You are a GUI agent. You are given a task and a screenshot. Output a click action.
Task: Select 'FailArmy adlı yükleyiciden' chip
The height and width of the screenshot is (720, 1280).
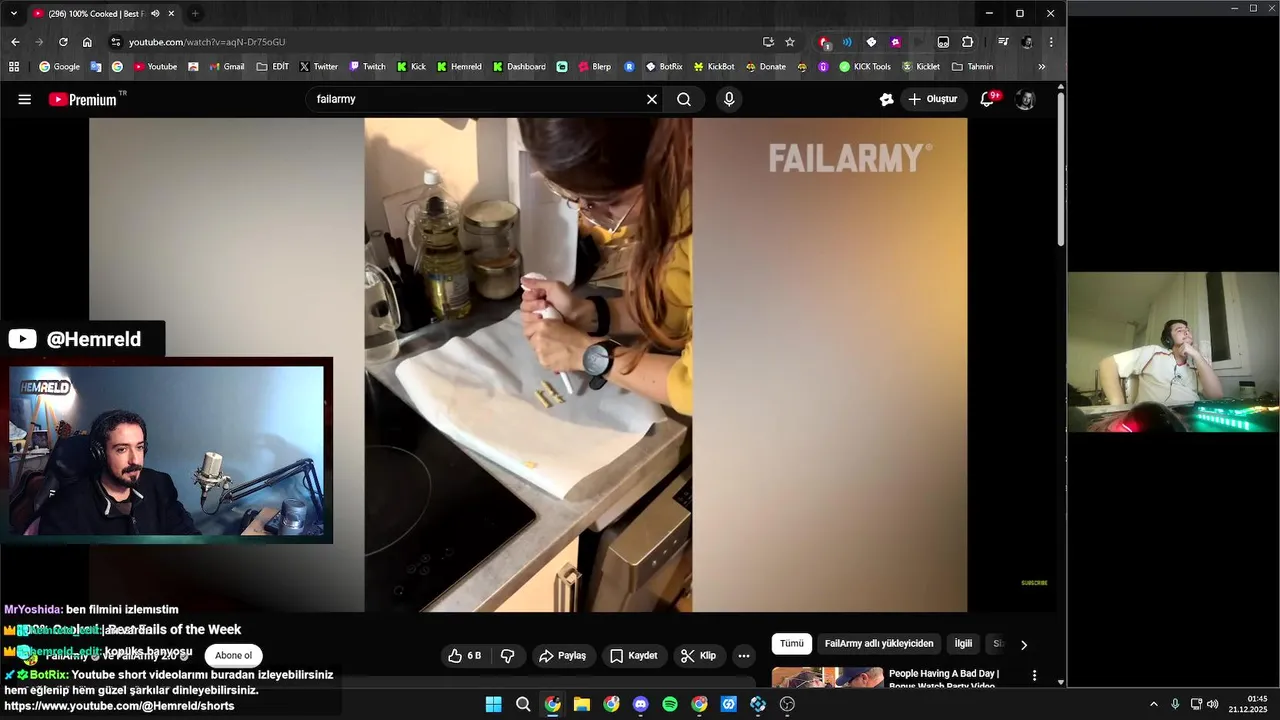click(879, 644)
